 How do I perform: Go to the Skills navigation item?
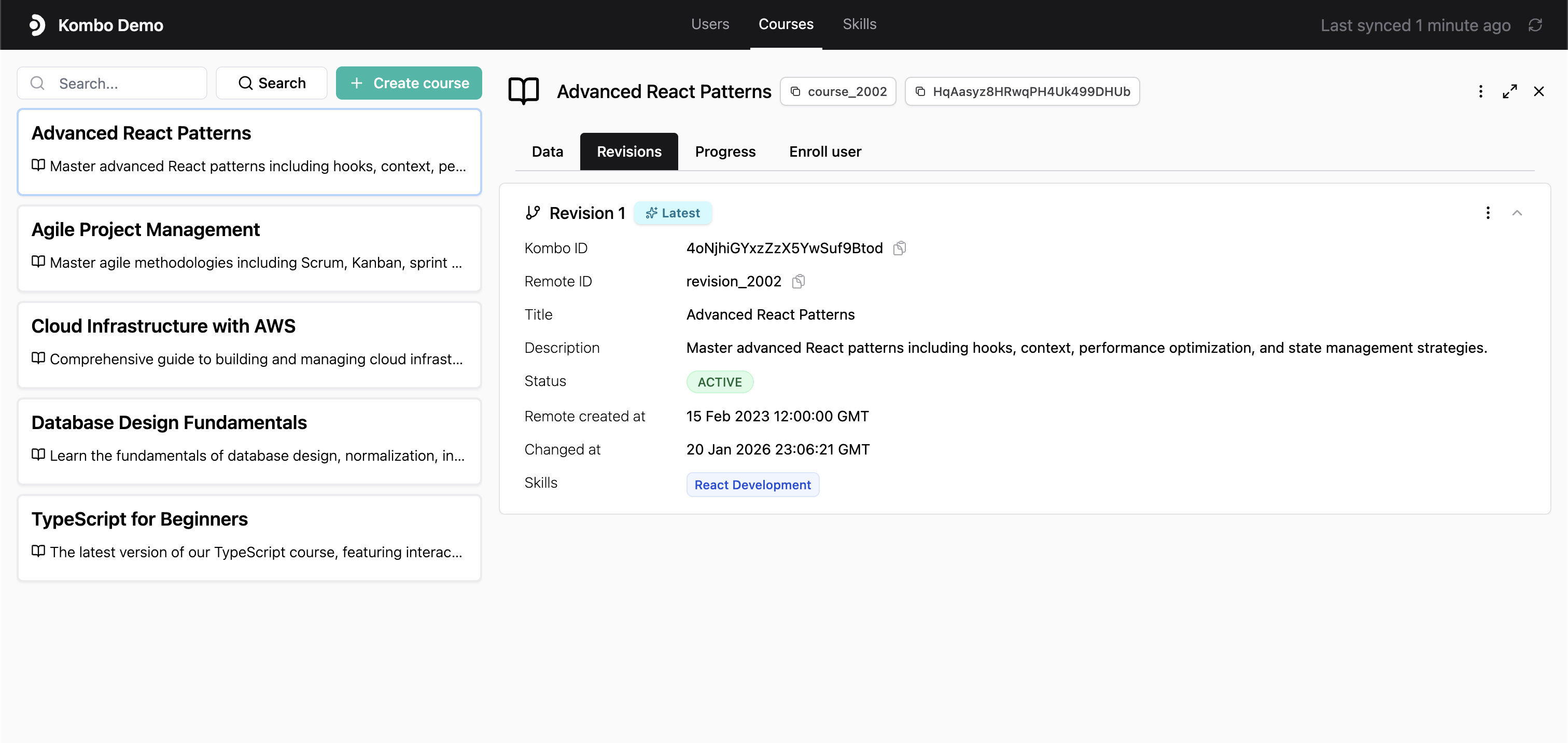tap(859, 24)
